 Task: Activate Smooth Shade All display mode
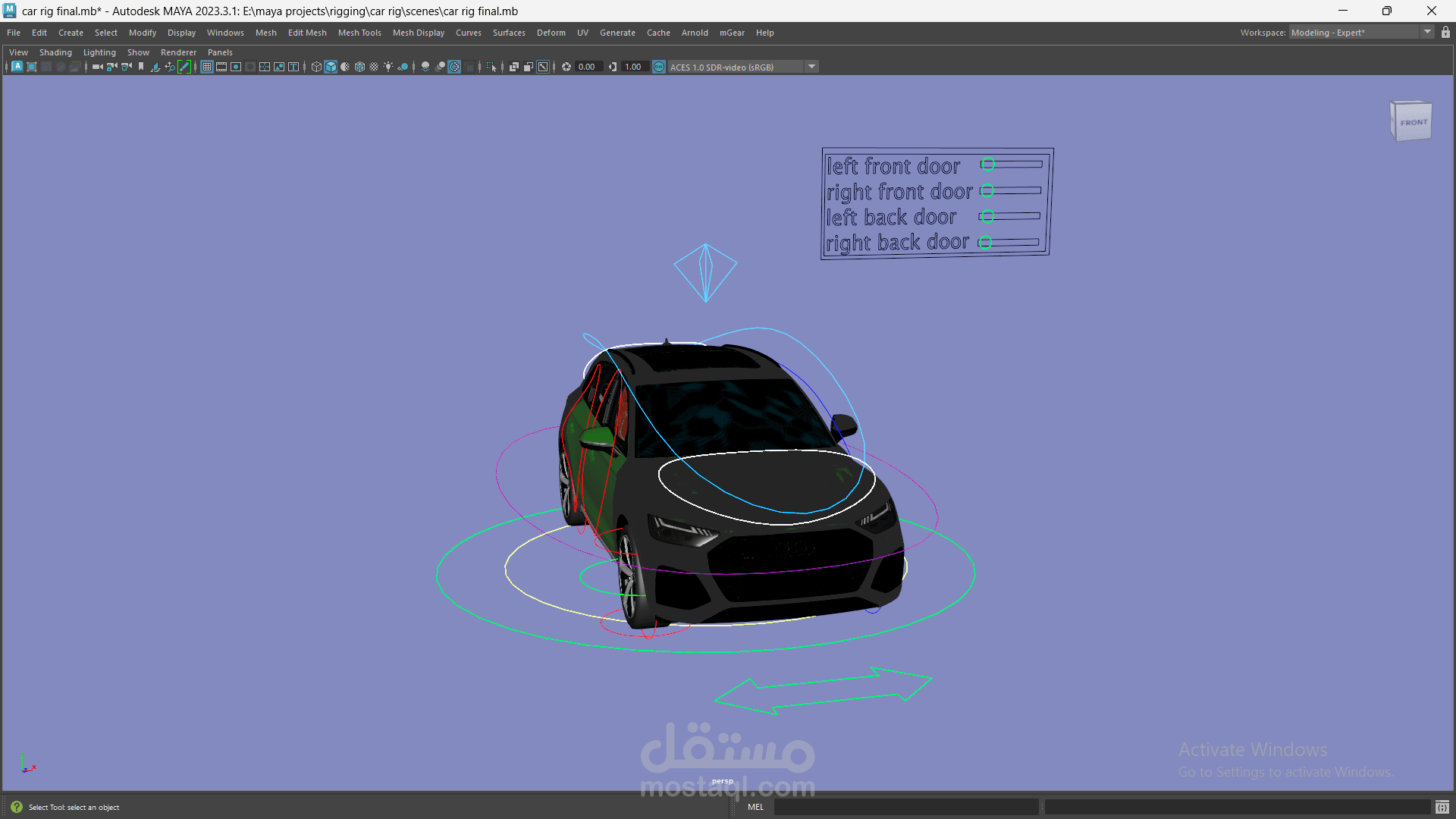(331, 67)
